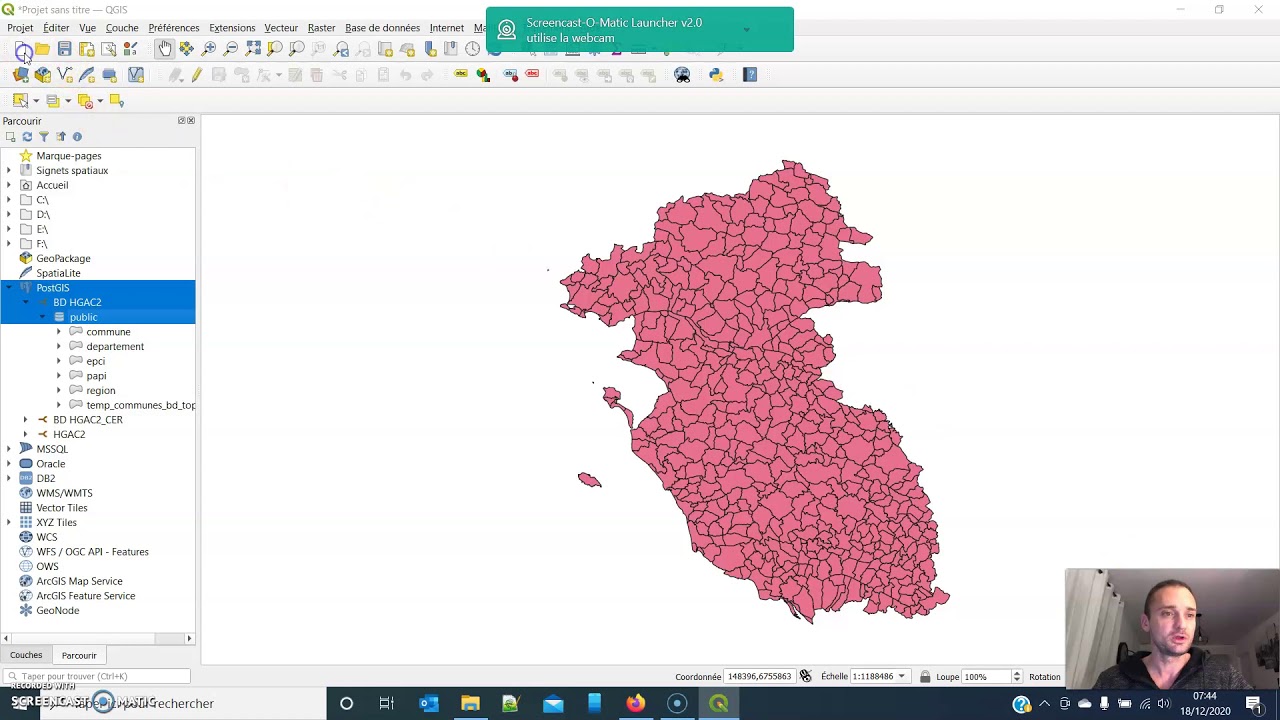Open the MetaSearch globe binoculars icon
This screenshot has height=720, width=1280.
pos(683,75)
